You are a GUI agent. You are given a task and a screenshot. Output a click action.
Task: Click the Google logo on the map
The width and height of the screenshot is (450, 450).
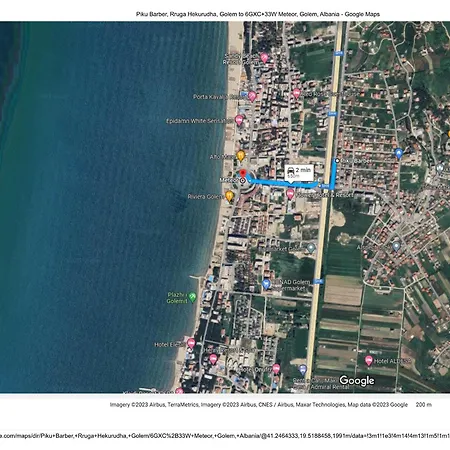357,381
